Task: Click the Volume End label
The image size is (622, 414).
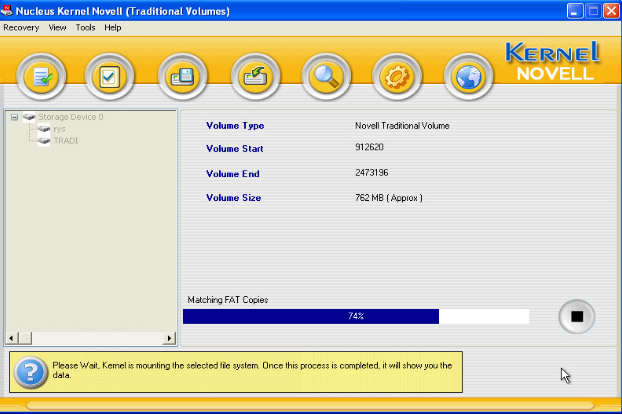Action: pyautogui.click(x=233, y=174)
